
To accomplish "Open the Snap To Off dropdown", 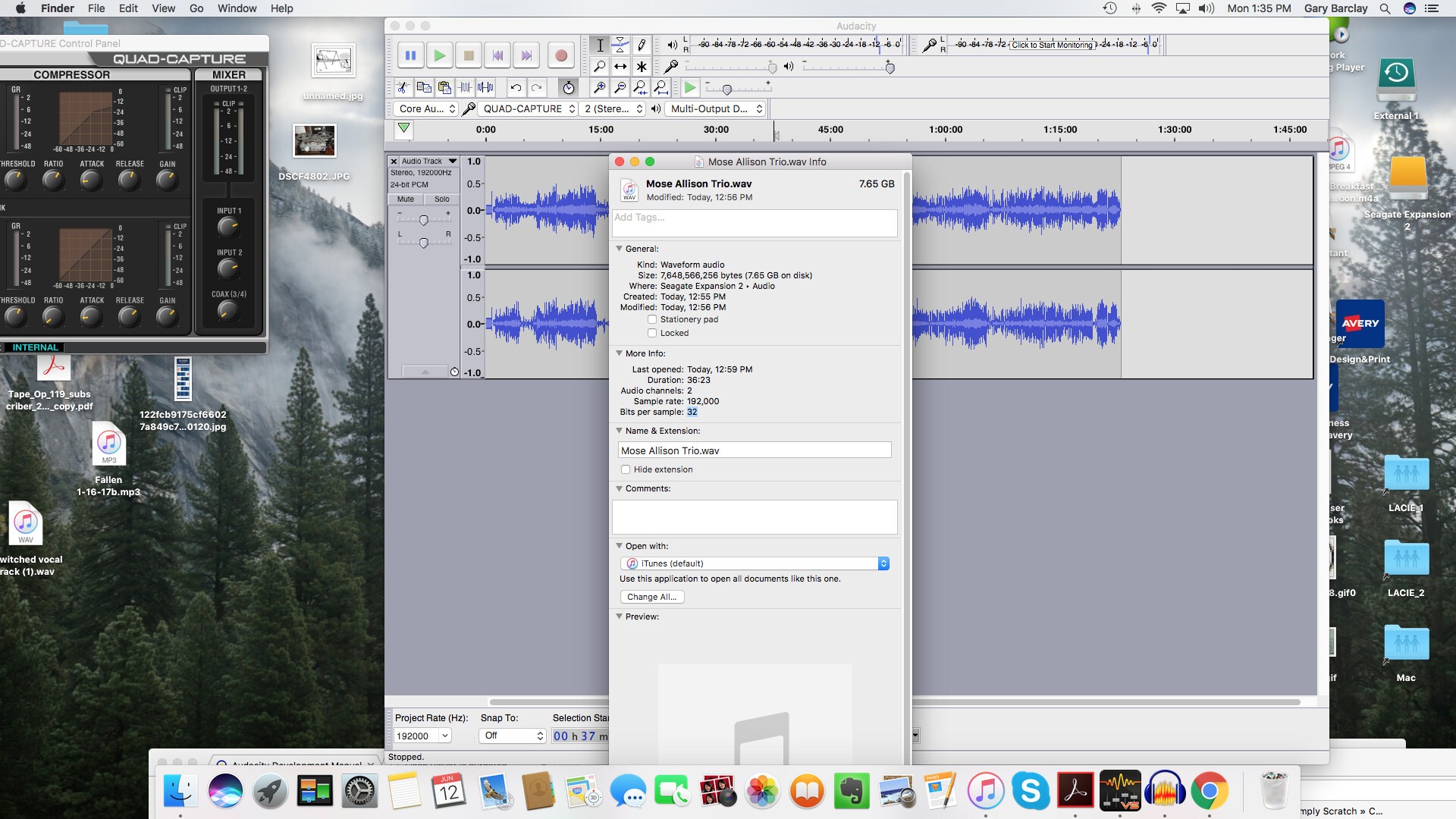I will point(513,736).
